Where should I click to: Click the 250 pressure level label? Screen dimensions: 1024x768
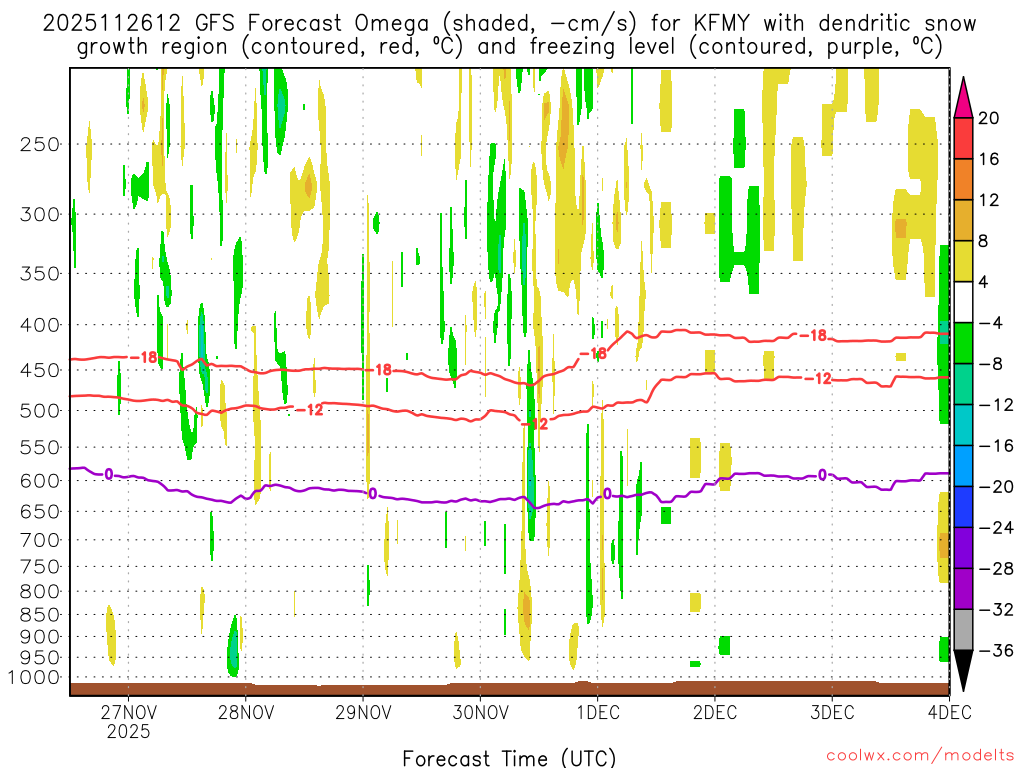coord(40,144)
